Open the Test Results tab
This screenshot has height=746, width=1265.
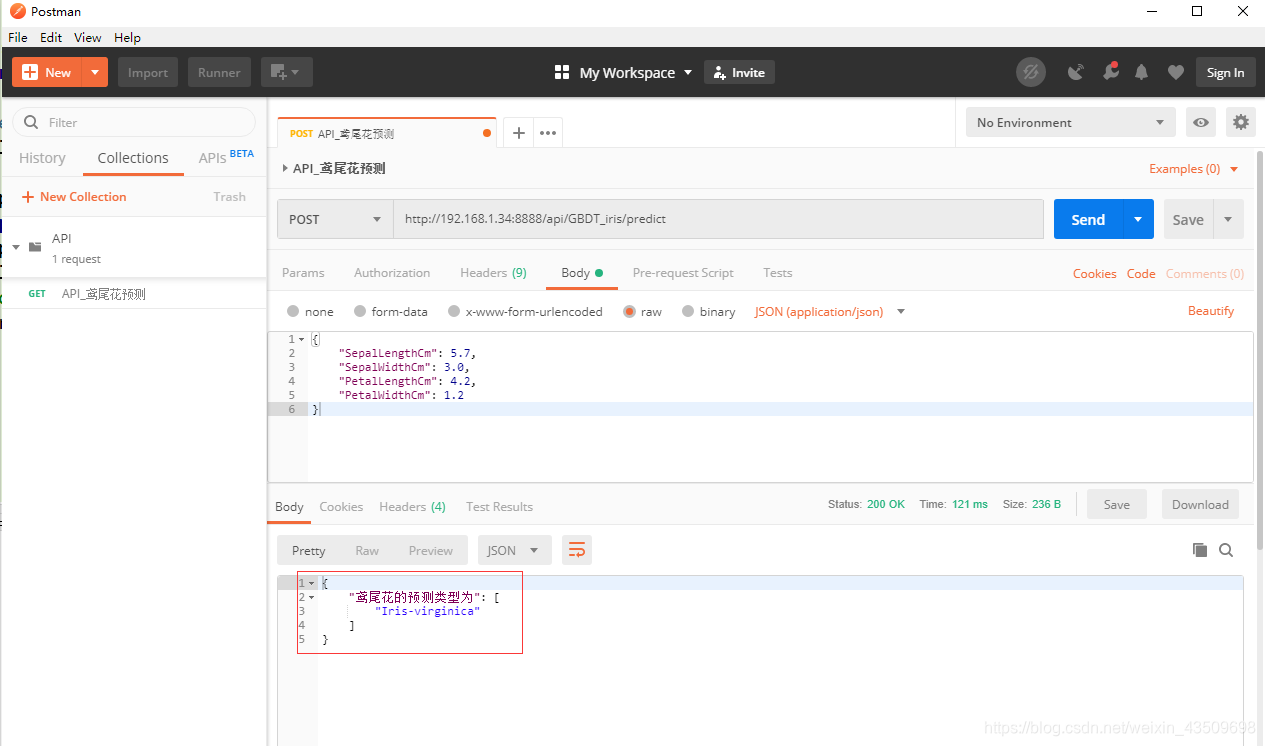(x=499, y=507)
